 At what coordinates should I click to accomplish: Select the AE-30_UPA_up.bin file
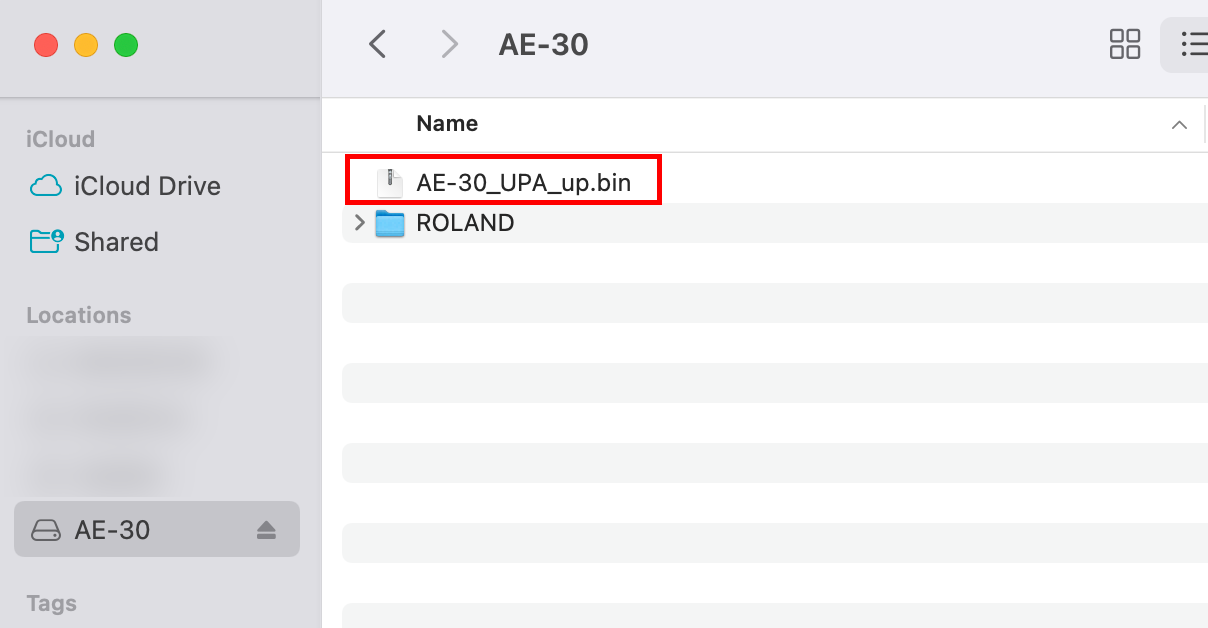click(523, 183)
